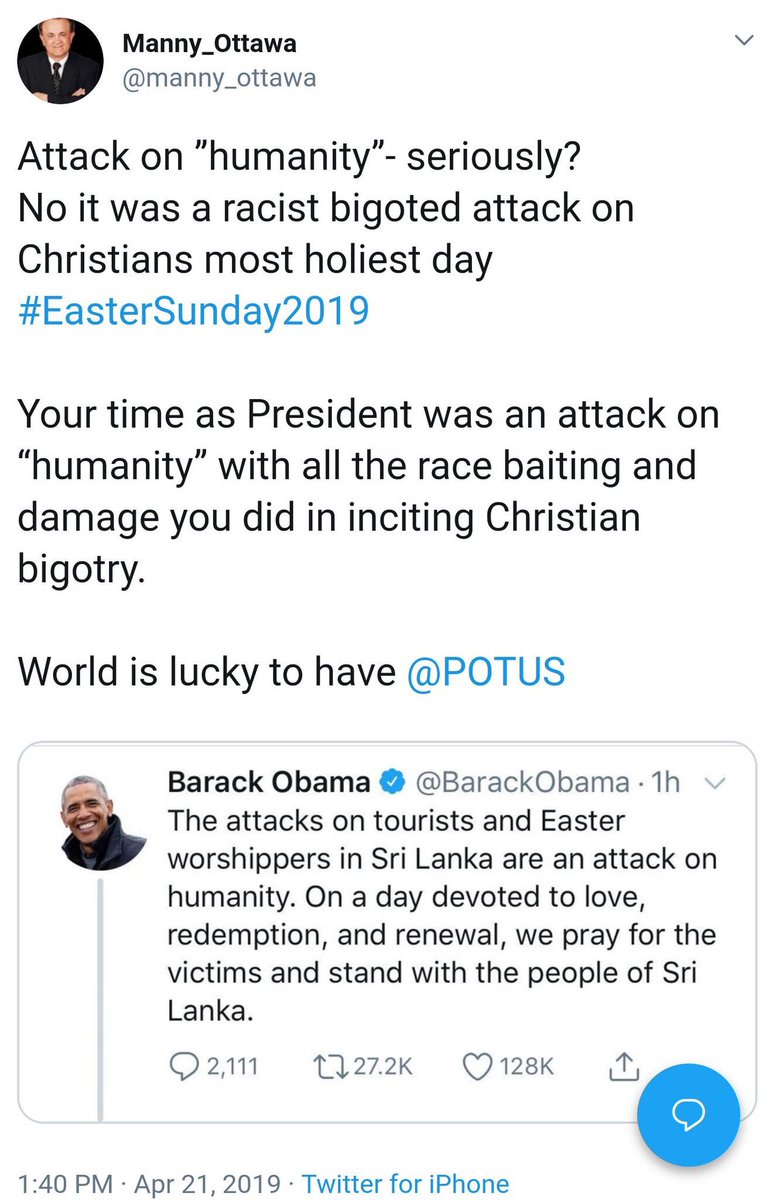Tap the 1h time on quoted tweet
This screenshot has height=1200, width=773.
665,781
